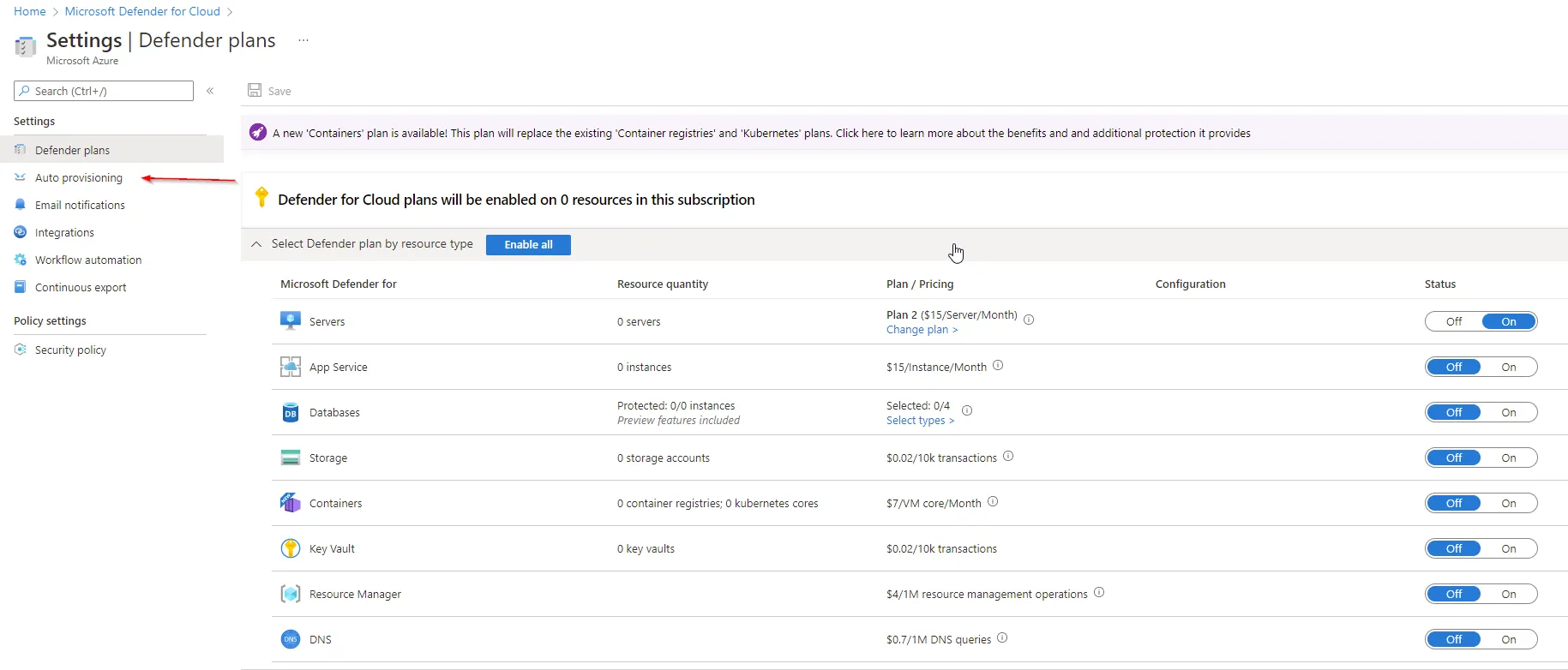
Task: Turn Databases plan On
Action: 1509,412
